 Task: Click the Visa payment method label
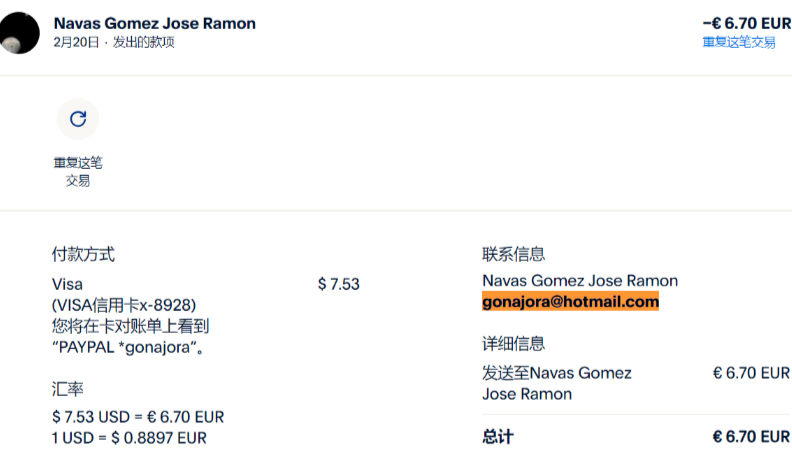coord(67,284)
